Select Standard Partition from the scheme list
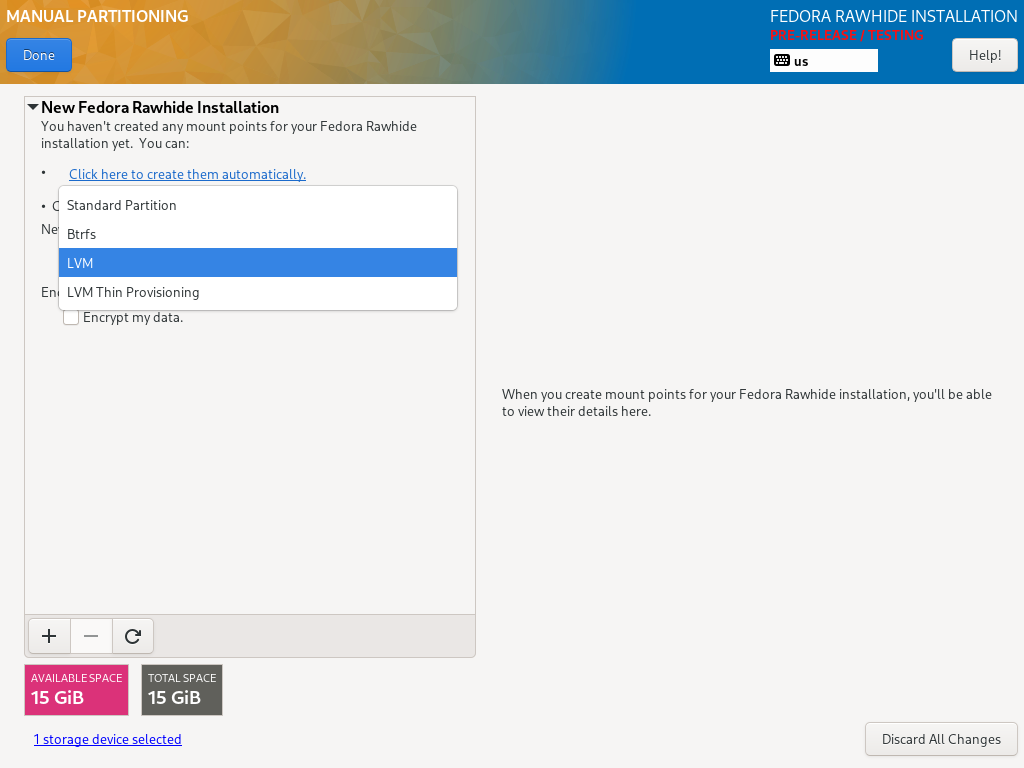 pyautogui.click(x=258, y=205)
